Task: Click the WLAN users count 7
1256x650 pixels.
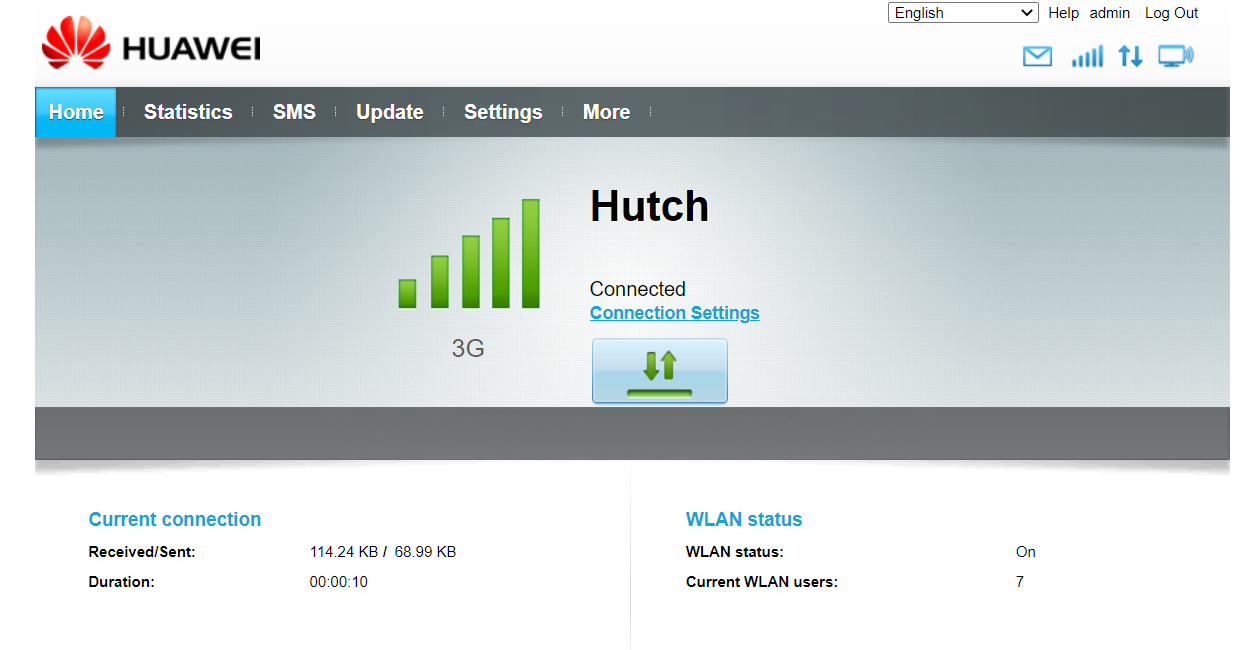Action: coord(1020,582)
